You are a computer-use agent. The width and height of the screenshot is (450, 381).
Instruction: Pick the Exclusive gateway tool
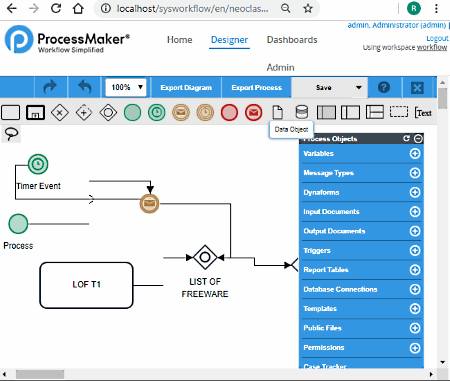coord(60,113)
